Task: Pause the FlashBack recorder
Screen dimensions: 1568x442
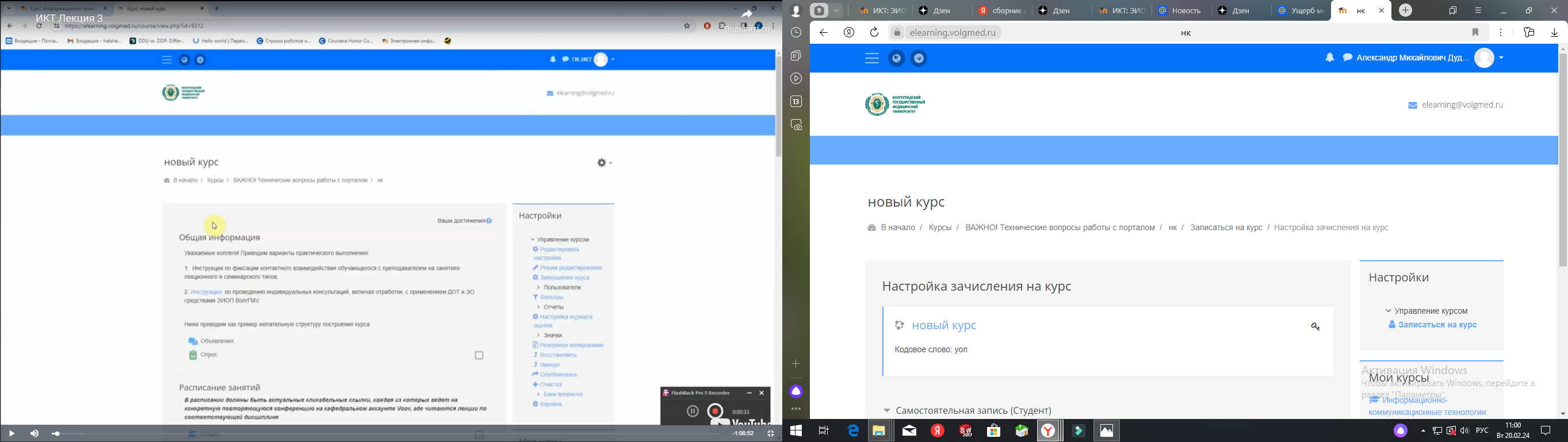Action: point(693,411)
